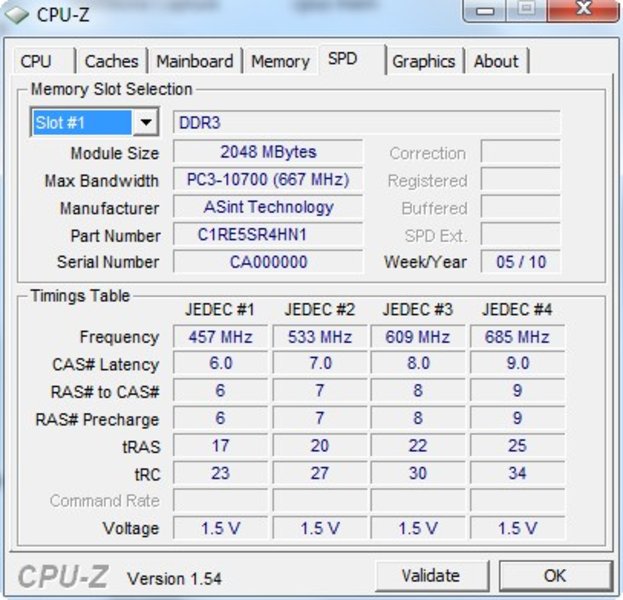The width and height of the screenshot is (623, 600).
Task: Minimize the CPU-Z window
Action: (484, 10)
